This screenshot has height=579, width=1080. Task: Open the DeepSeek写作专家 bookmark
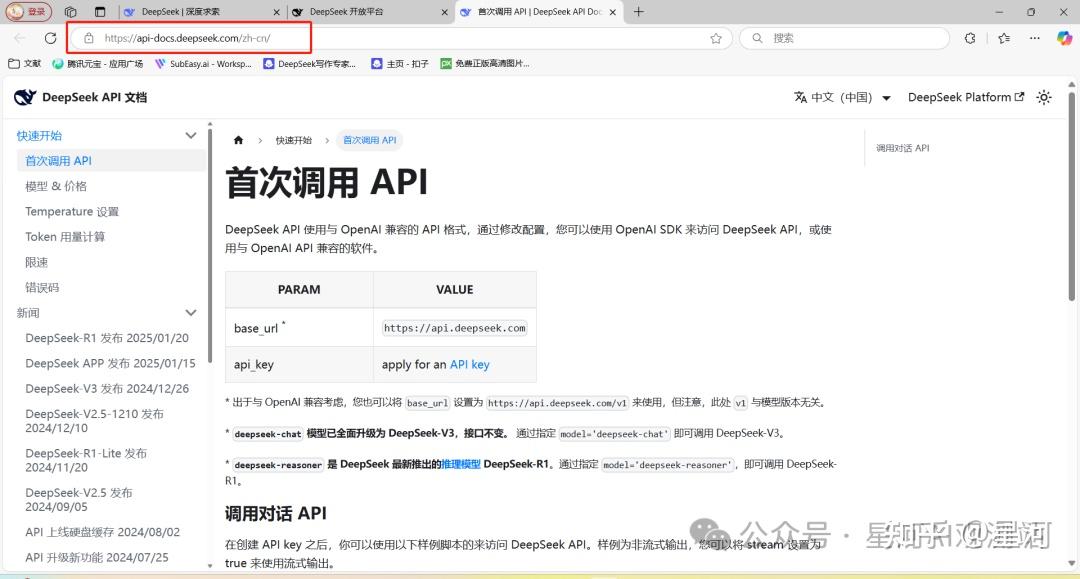pos(310,63)
